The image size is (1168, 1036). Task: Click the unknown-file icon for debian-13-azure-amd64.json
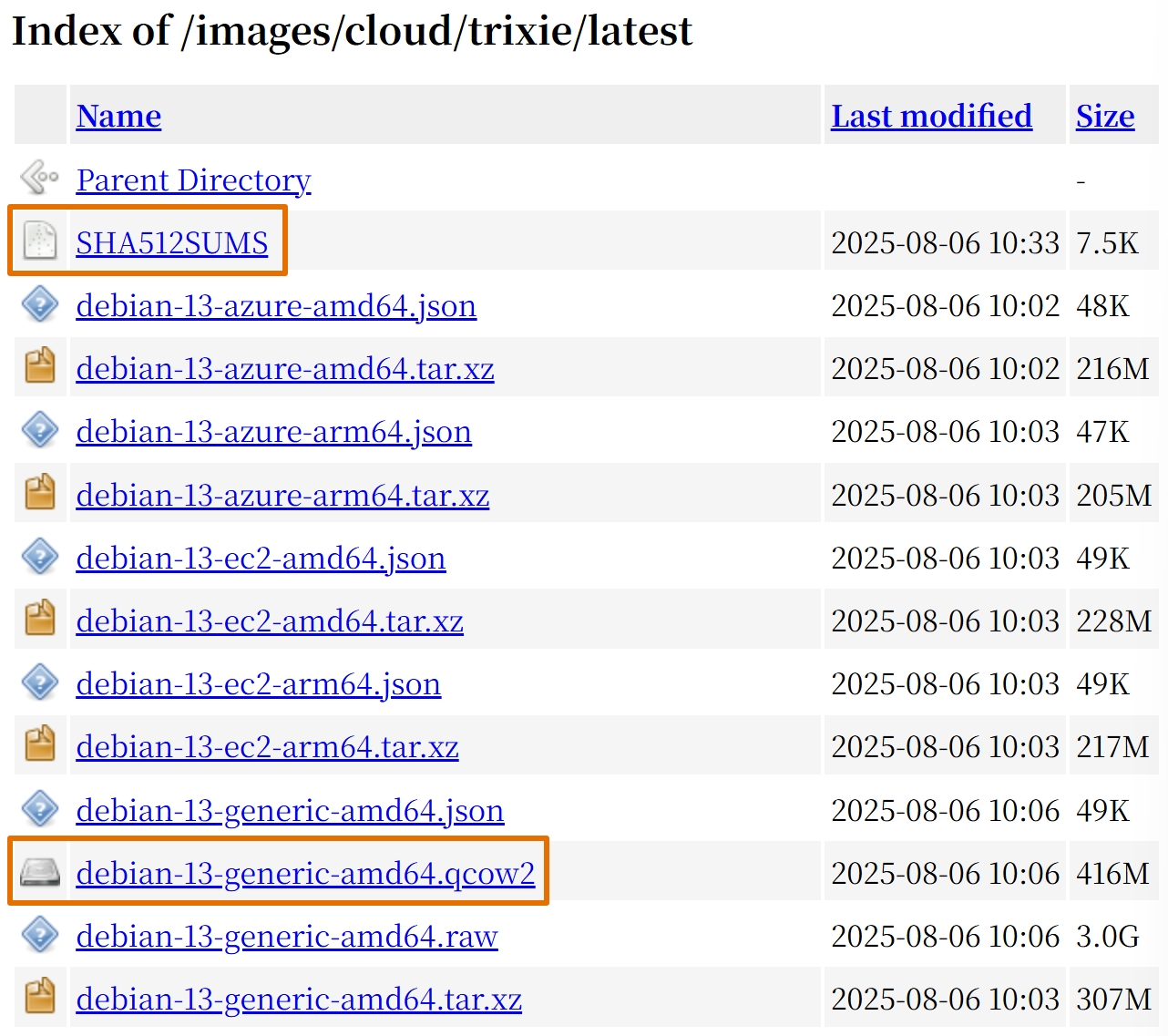(39, 304)
